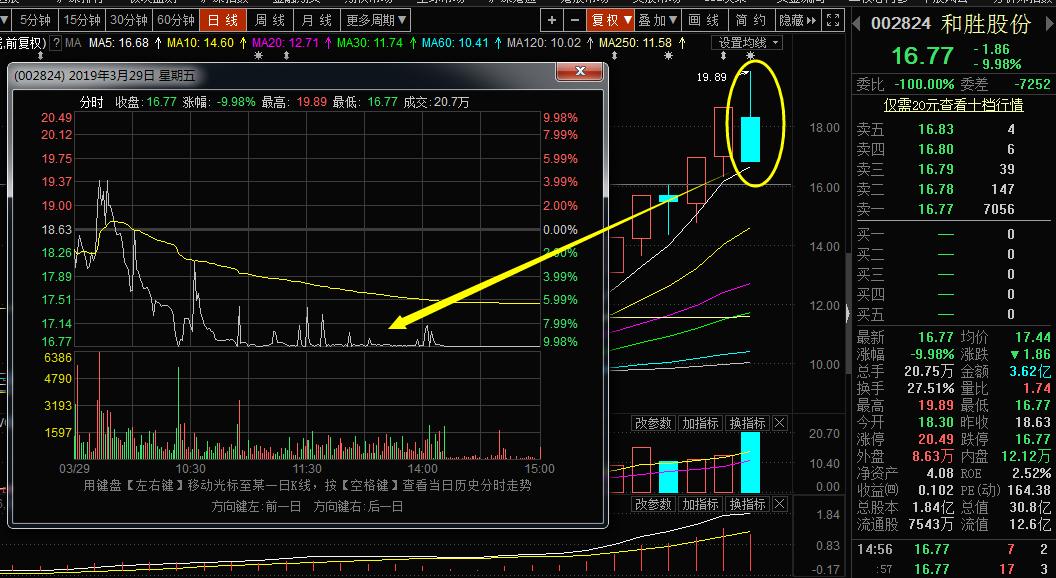Screen dimensions: 1056x578
Task: Click 加指标 on the lower indicator panel
Action: click(700, 504)
